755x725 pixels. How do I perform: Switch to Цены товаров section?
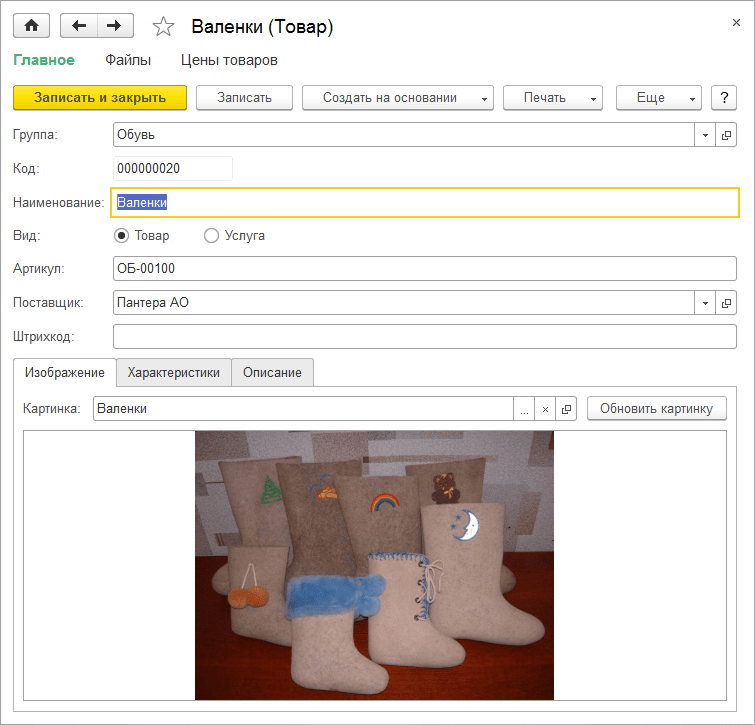click(x=229, y=60)
